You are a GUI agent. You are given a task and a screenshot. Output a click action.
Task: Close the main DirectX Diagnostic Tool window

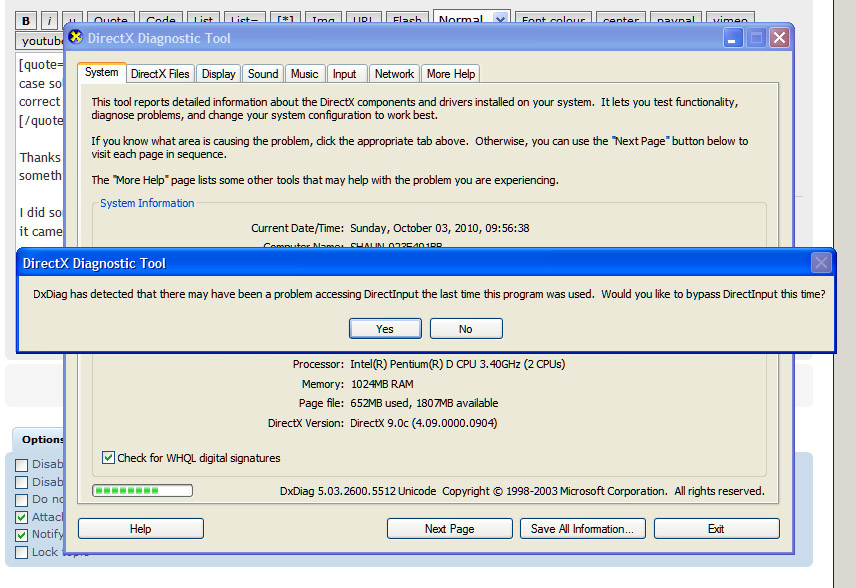point(779,38)
